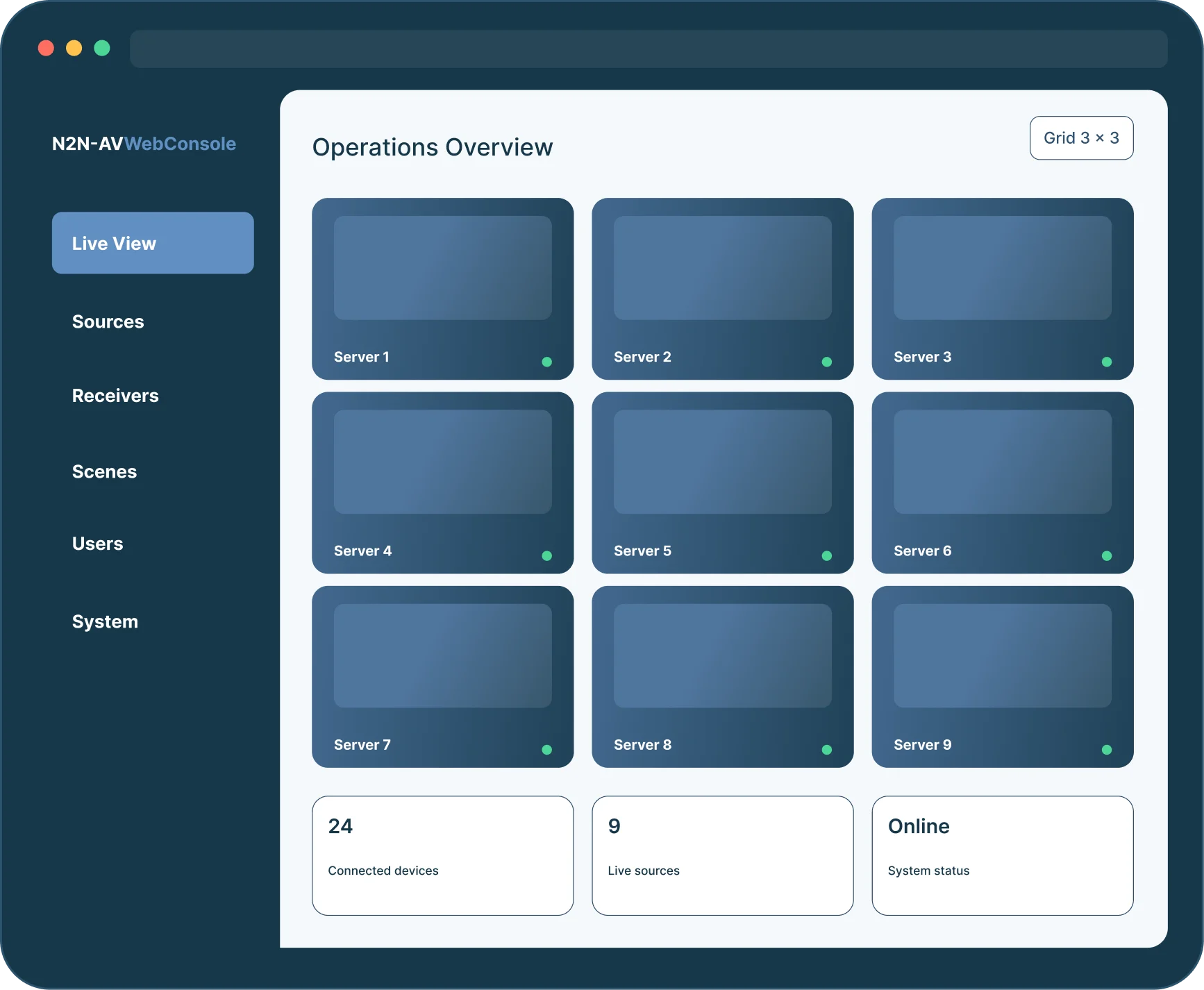The image size is (1204, 990).
Task: Select the 24 Connected devices card
Action: coord(443,856)
